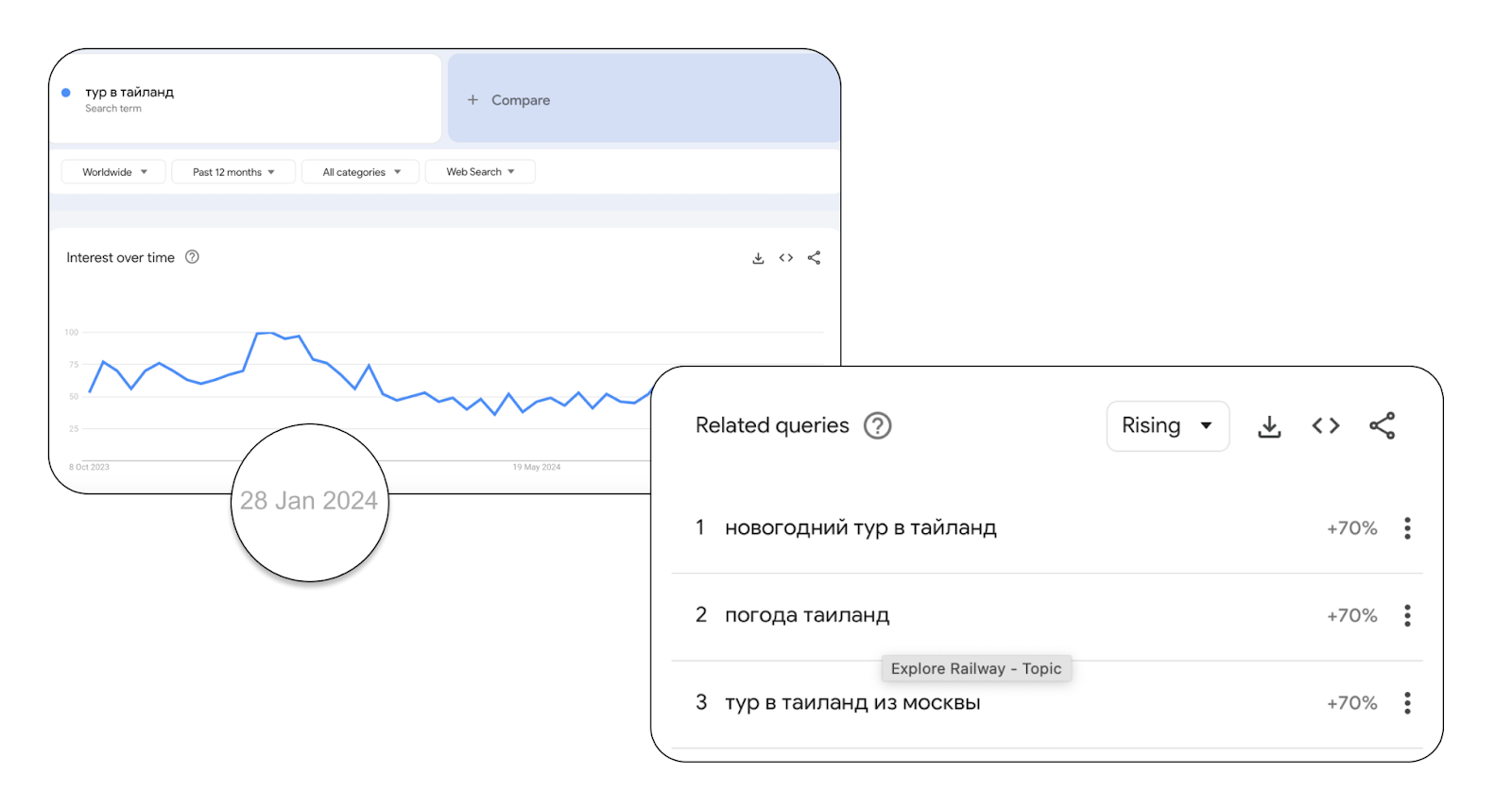The width and height of the screenshot is (1512, 810).
Task: Open embed code for Interest over time
Action: pyautogui.click(x=786, y=258)
